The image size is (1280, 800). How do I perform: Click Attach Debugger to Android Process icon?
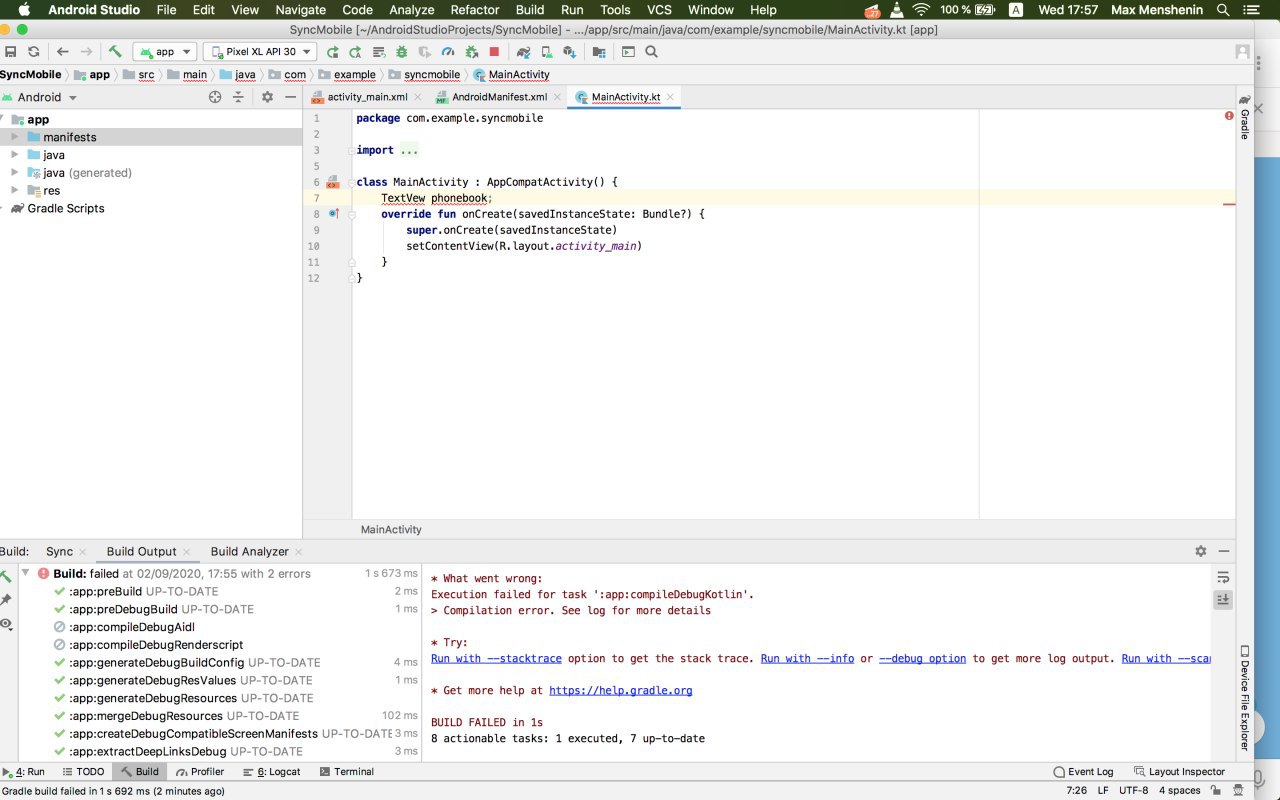471,52
